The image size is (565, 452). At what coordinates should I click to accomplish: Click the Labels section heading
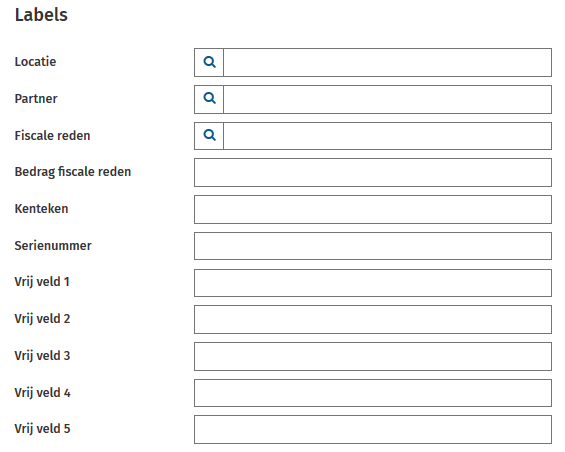[41, 15]
